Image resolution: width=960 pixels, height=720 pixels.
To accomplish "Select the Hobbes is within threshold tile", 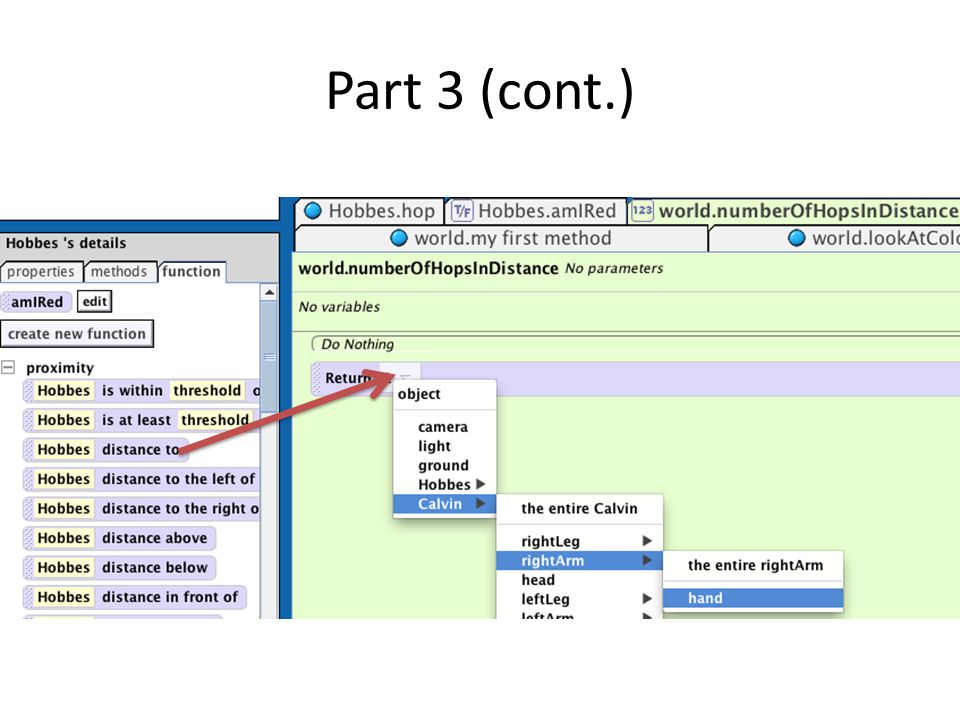I will pos(142,391).
